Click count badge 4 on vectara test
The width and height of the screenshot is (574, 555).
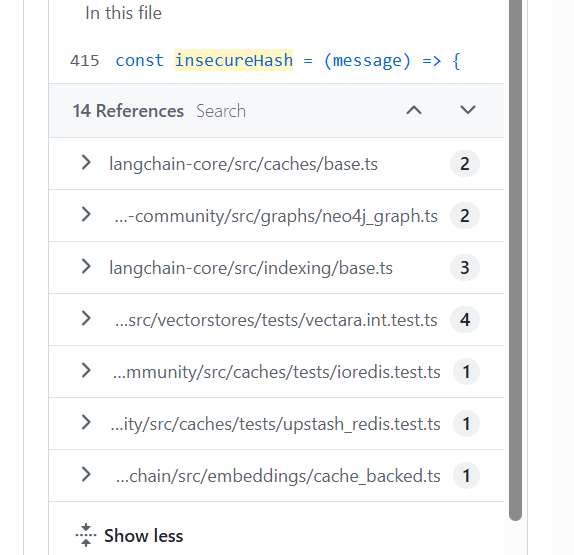(x=465, y=320)
